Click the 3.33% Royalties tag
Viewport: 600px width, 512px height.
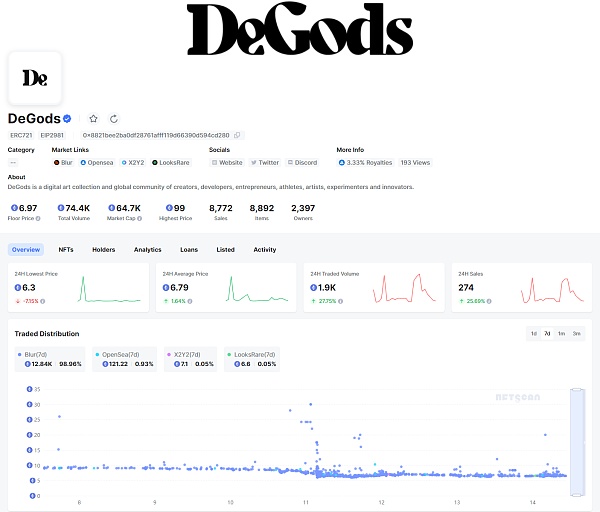pos(365,163)
